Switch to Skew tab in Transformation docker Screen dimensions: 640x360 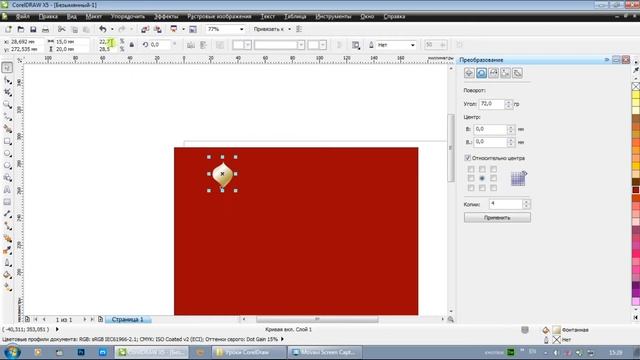(x=518, y=73)
